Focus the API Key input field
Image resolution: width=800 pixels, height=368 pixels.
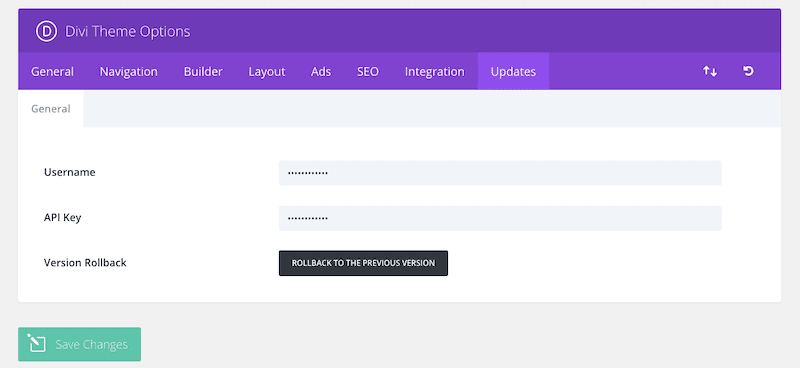tap(500, 218)
